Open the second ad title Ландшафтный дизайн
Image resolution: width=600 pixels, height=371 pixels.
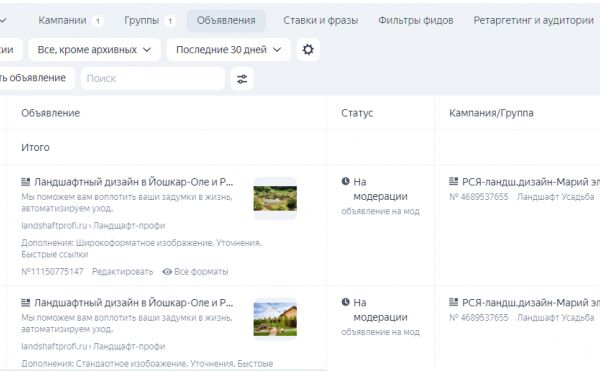point(134,303)
